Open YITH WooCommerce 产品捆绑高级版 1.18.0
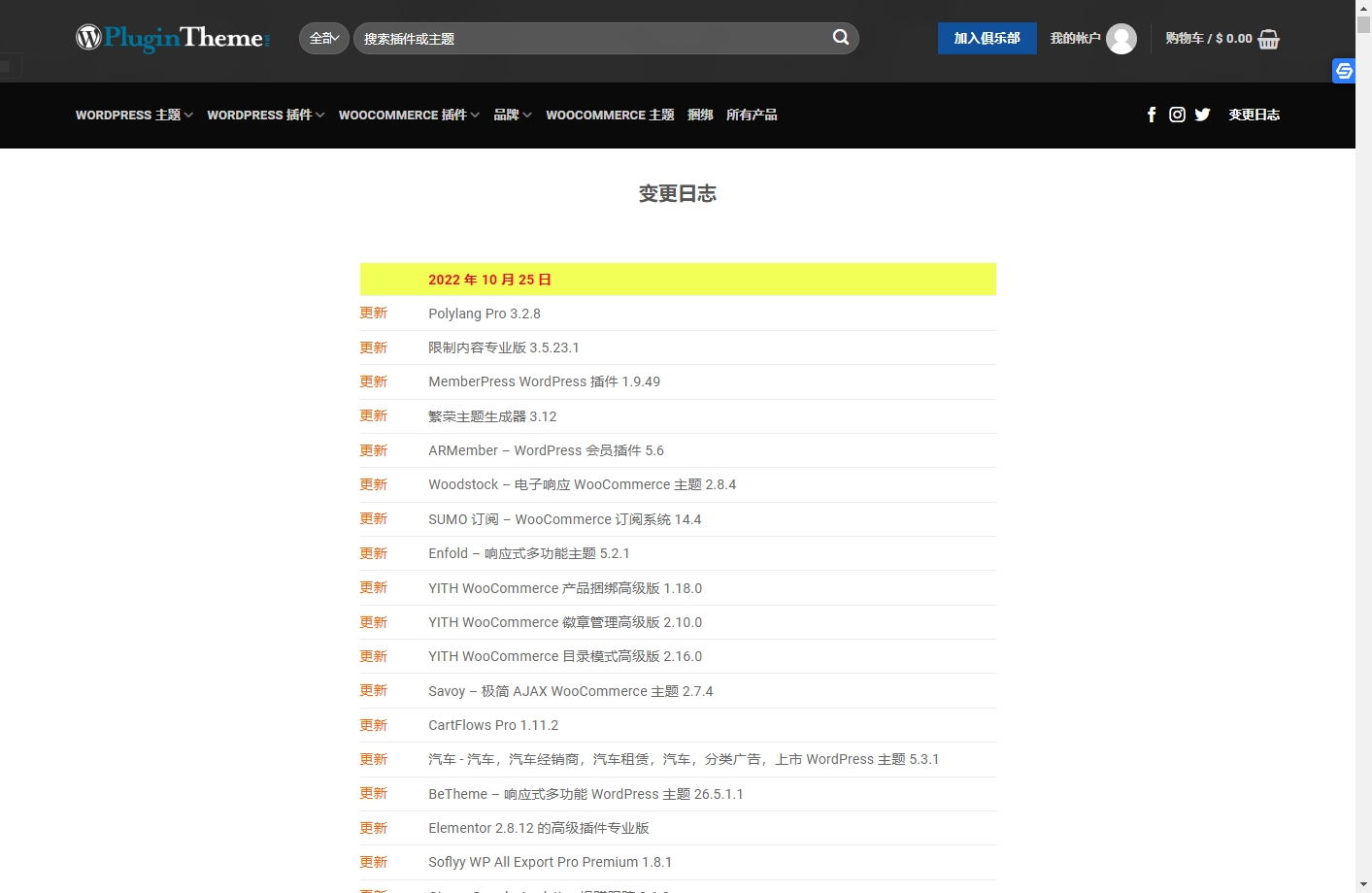Image resolution: width=1372 pixels, height=893 pixels. [x=565, y=588]
